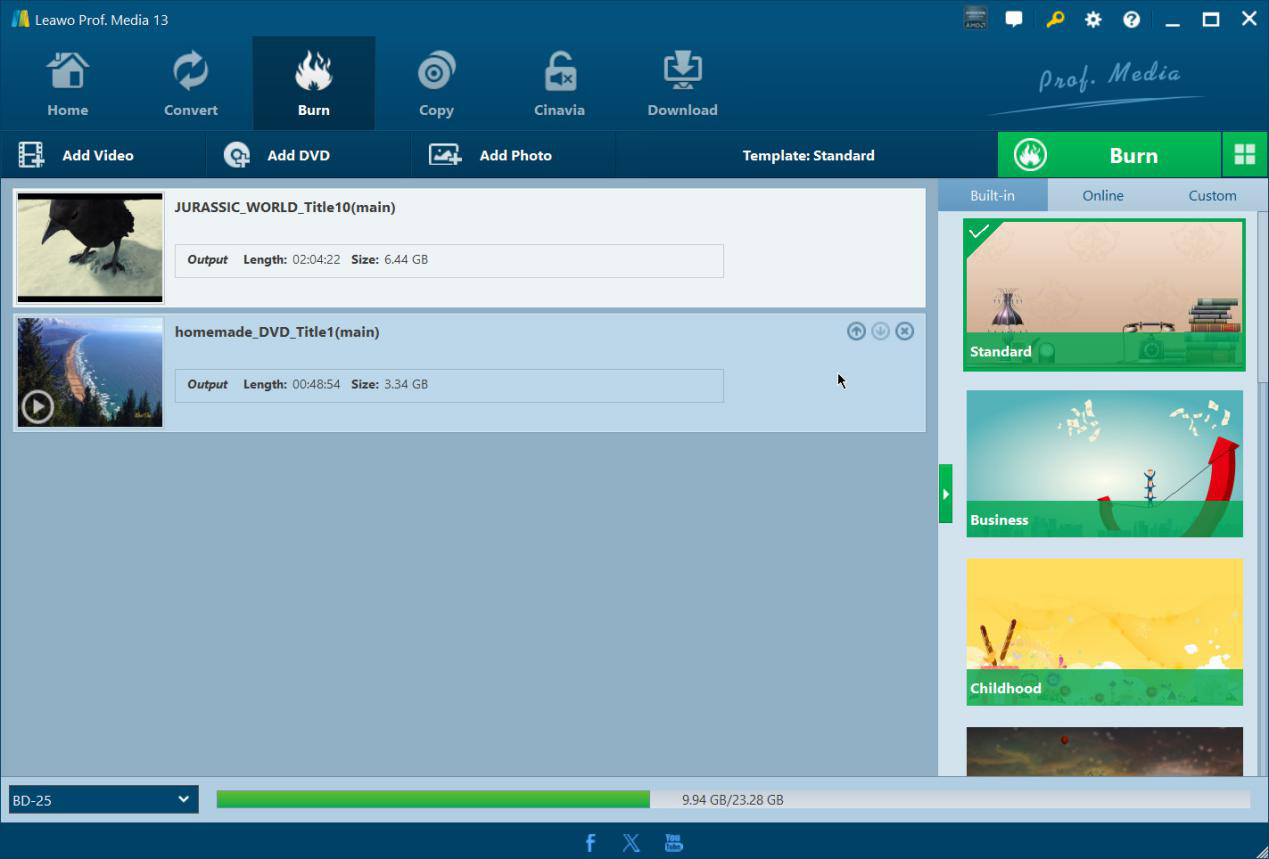The height and width of the screenshot is (859, 1269).
Task: Click the 6.44 GB size value
Action: pos(406,260)
